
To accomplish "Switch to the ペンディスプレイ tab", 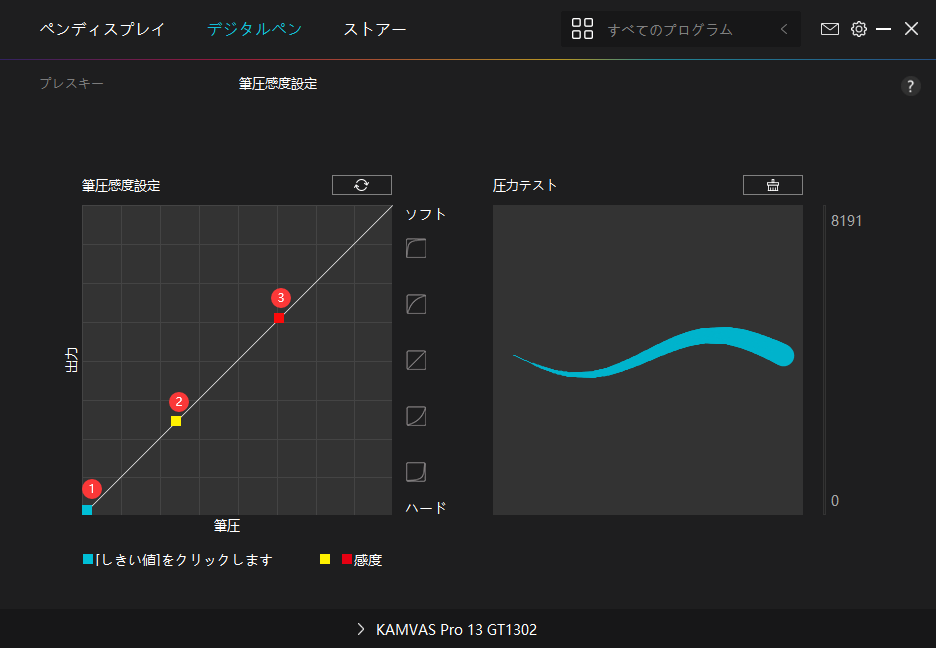I will [x=102, y=29].
